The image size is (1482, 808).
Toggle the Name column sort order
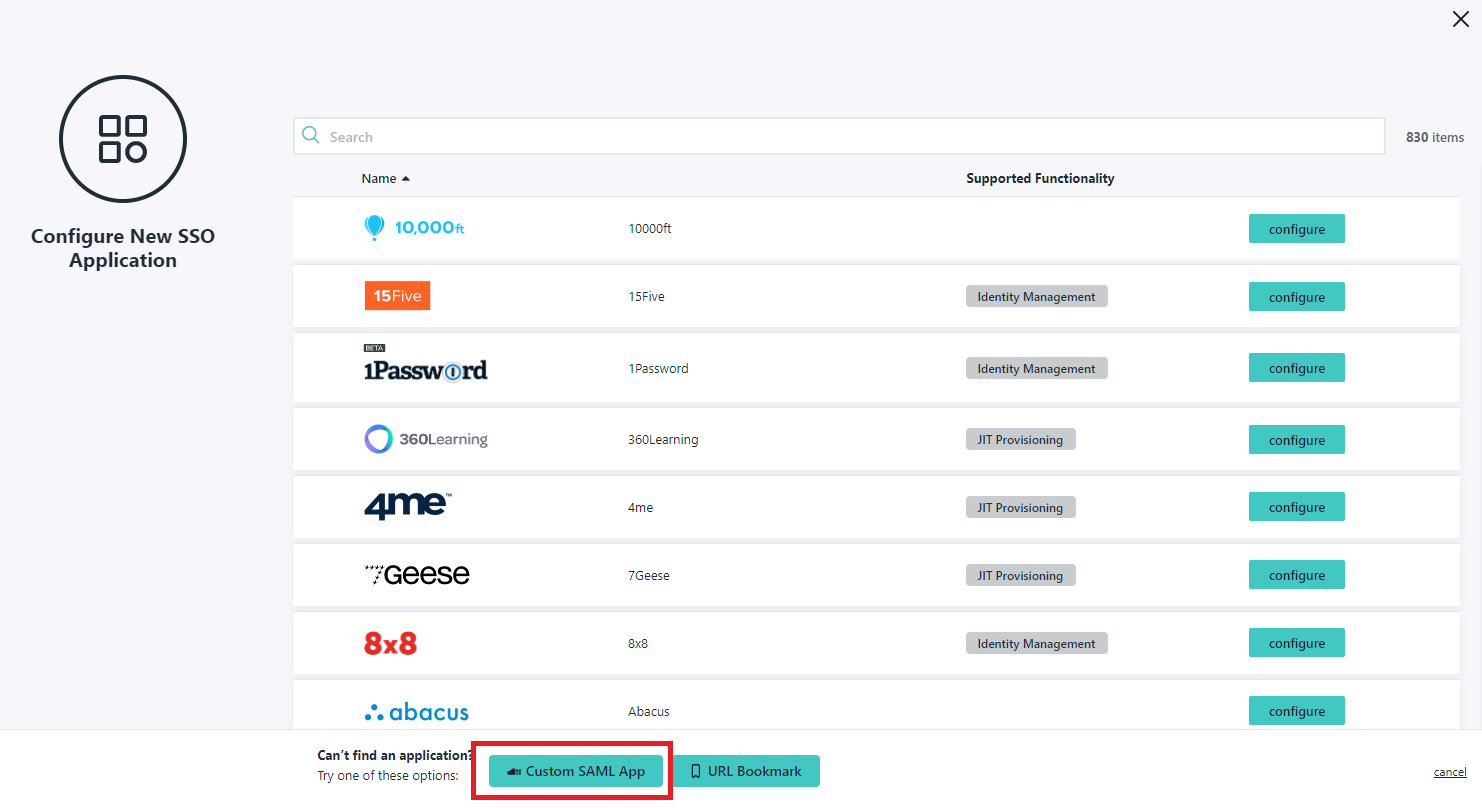coord(386,178)
